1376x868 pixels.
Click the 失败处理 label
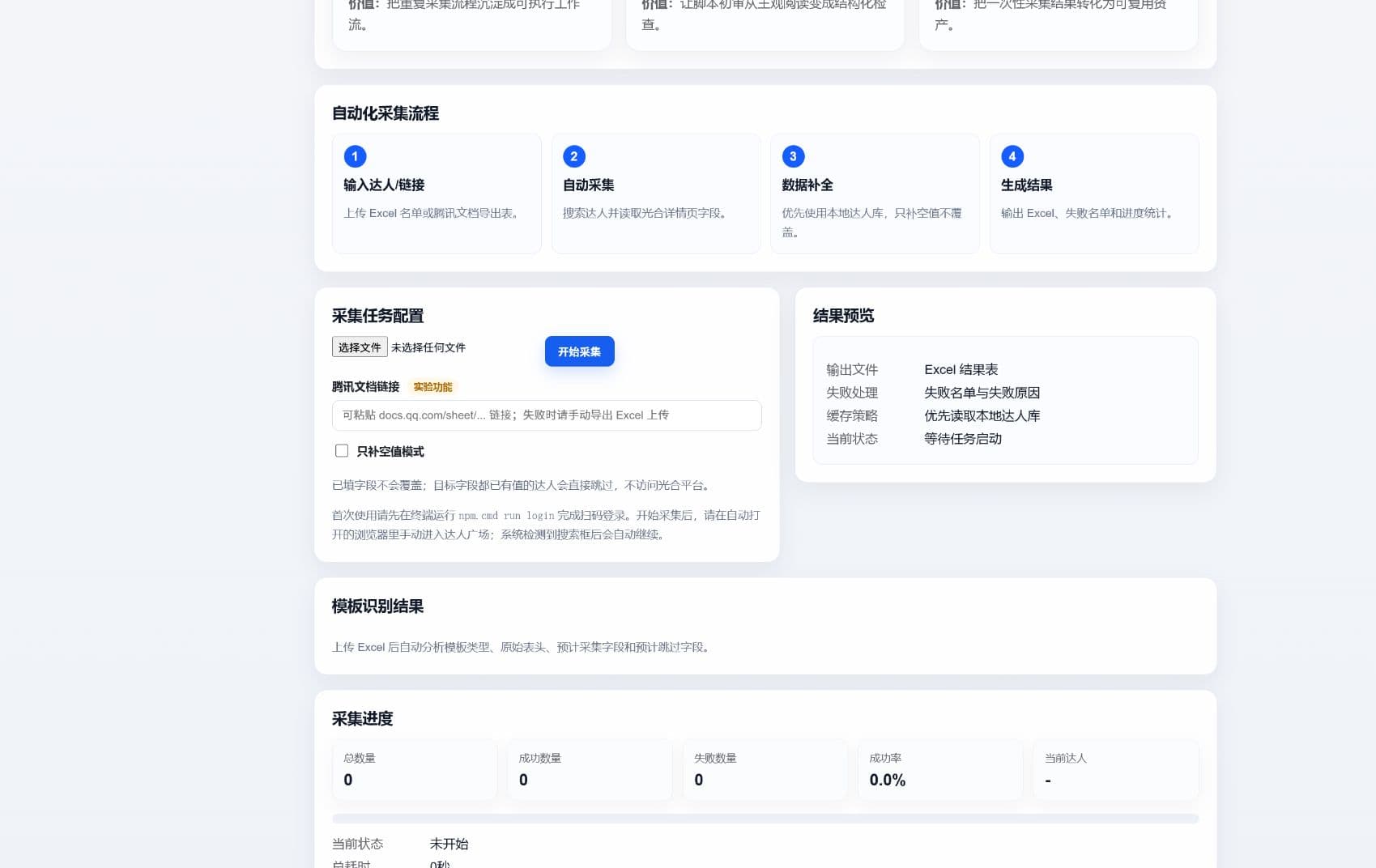[852, 393]
